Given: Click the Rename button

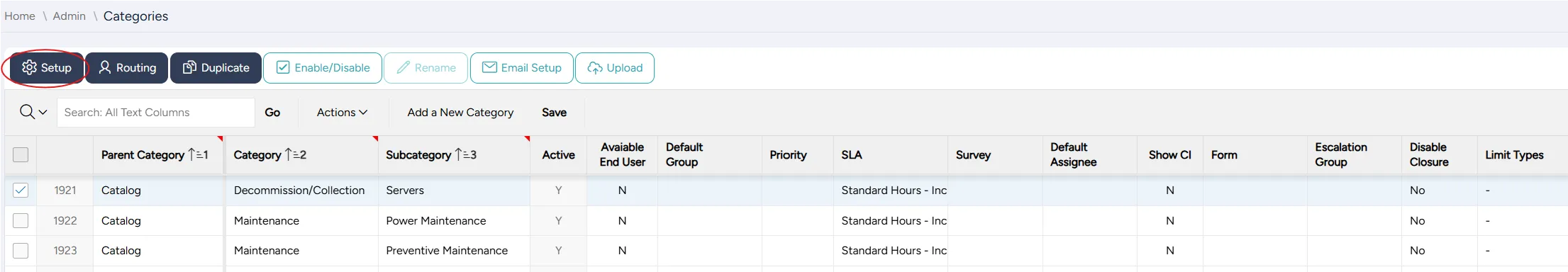Looking at the screenshot, I should (426, 68).
